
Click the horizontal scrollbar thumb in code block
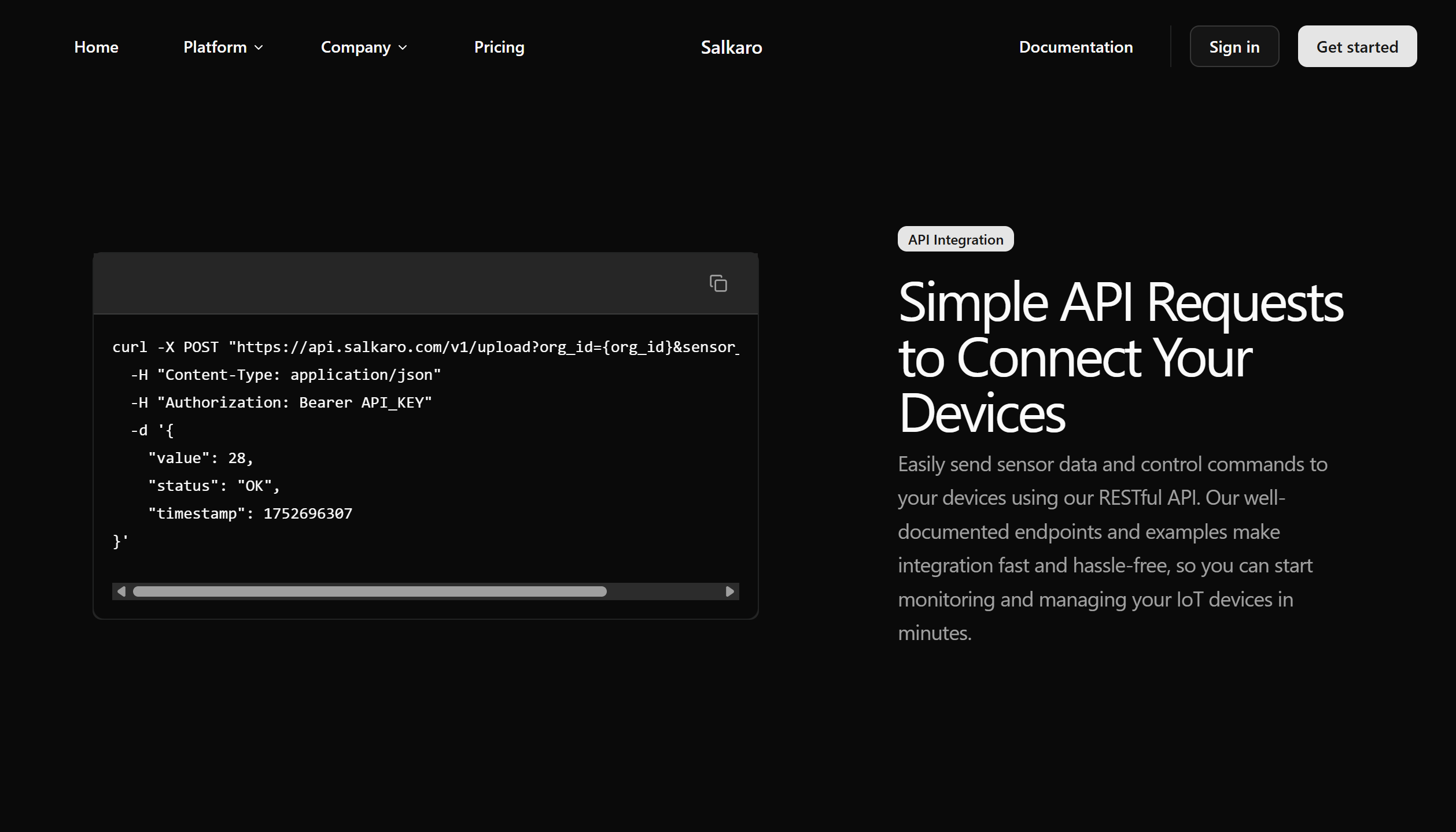(x=370, y=591)
